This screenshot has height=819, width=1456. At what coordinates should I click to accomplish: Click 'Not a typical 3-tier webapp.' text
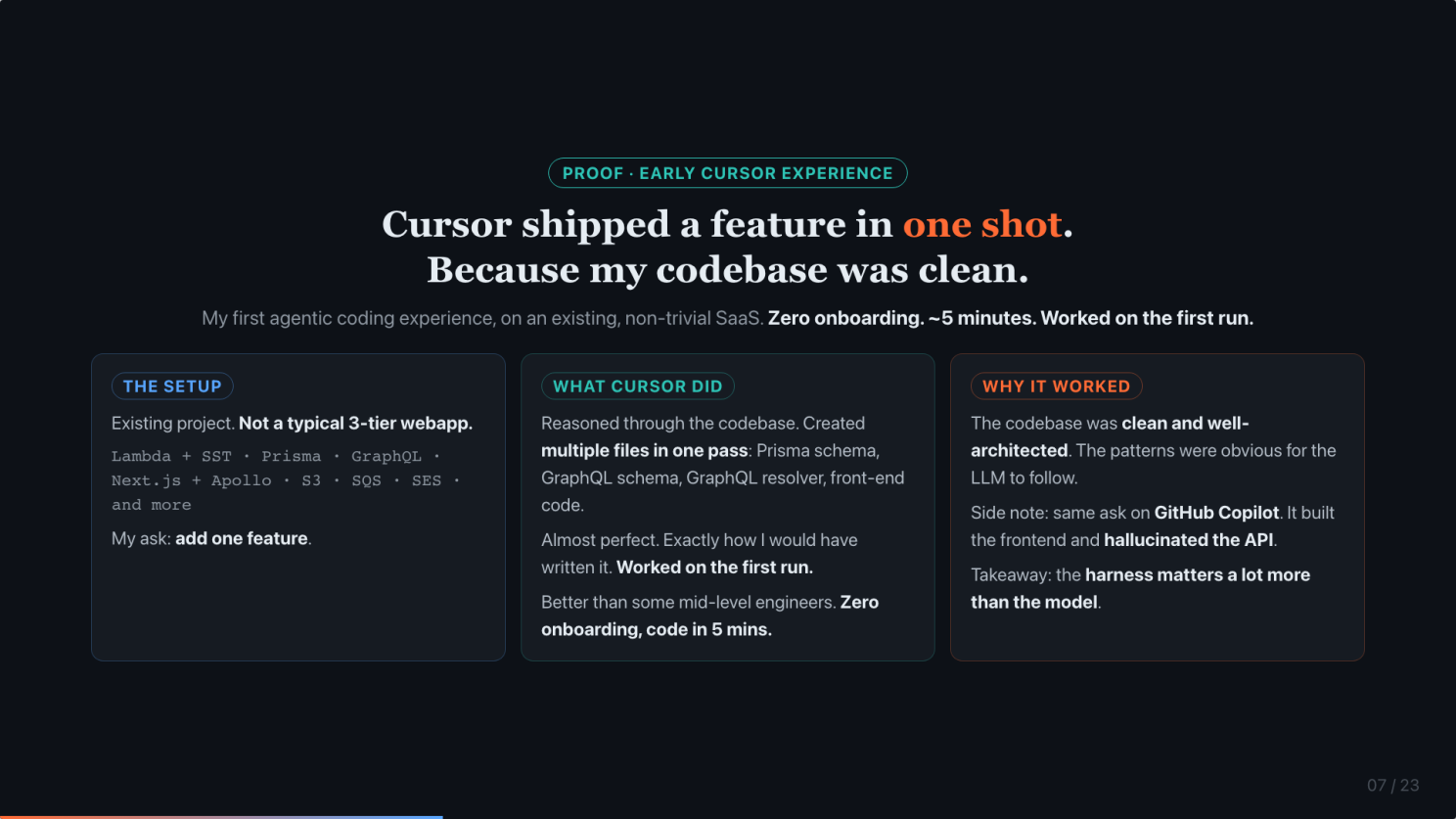tap(355, 424)
